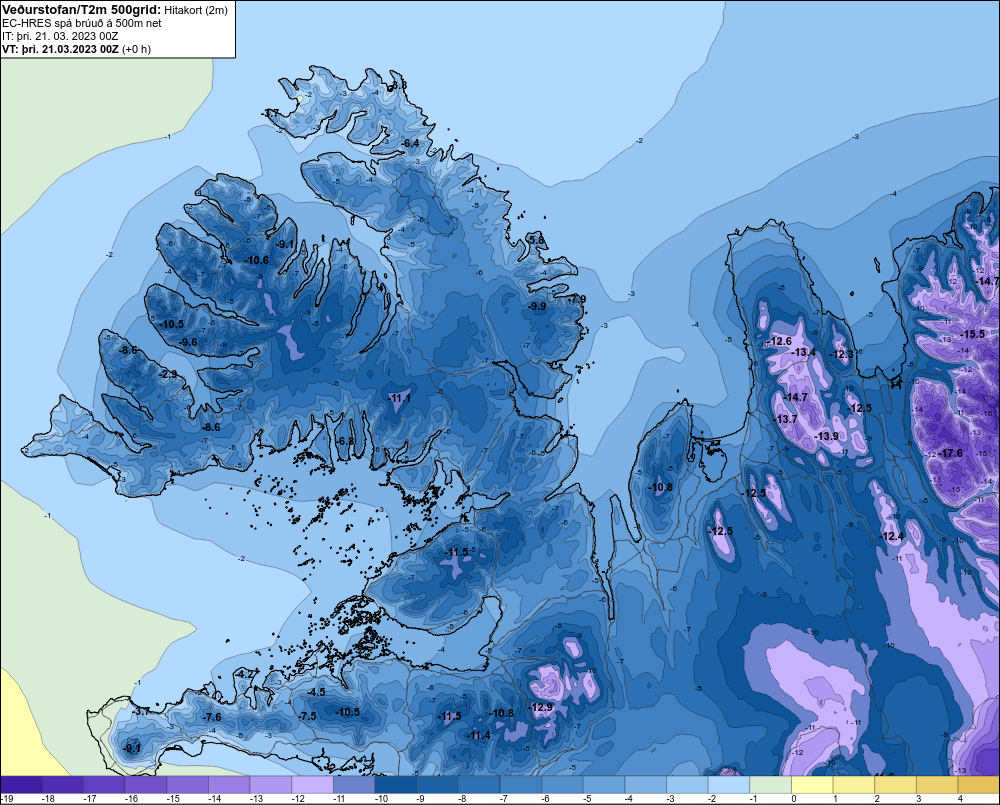1000x805 pixels.
Task: Click the line 'EC-HRES spá brúuð á 500m net'
Action: [x=82, y=23]
